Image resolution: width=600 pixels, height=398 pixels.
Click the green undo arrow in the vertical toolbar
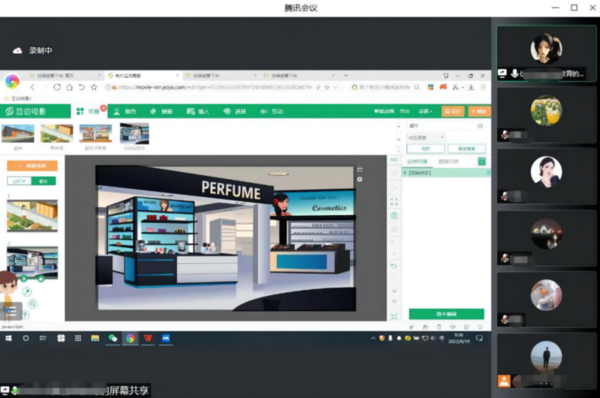tap(394, 266)
